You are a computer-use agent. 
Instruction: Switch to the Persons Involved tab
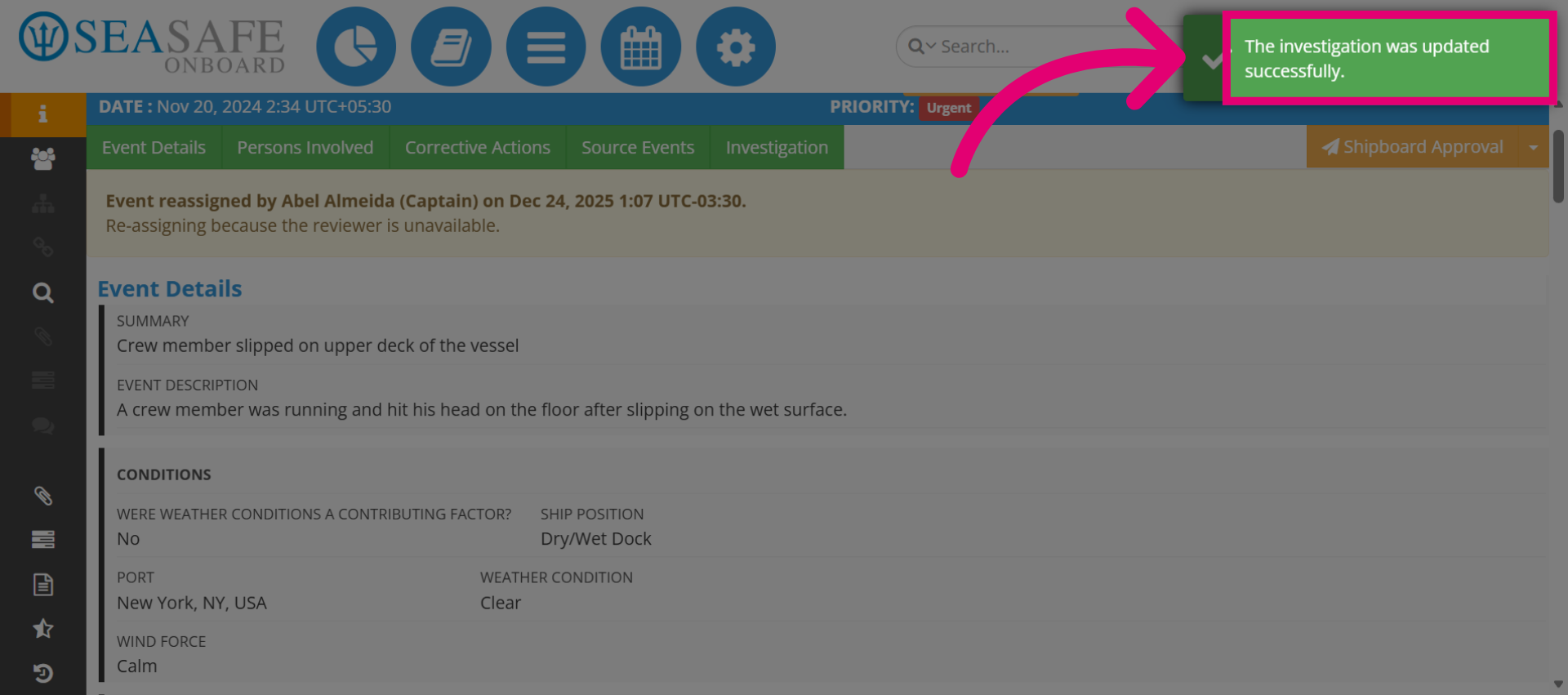pos(305,147)
